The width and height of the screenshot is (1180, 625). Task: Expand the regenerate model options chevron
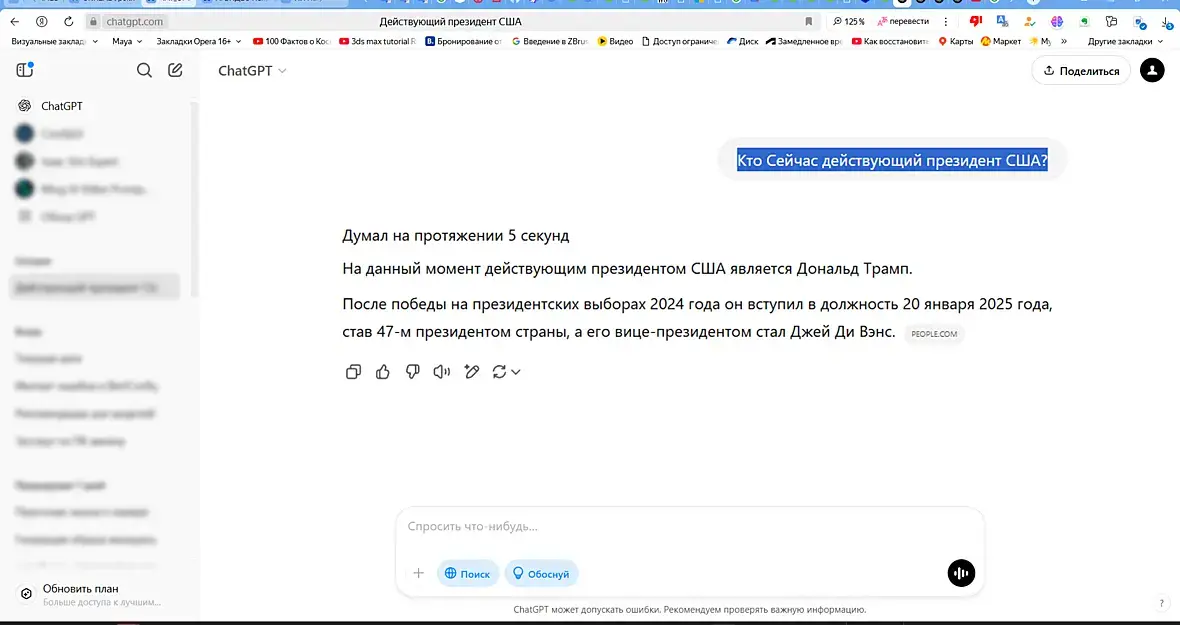[516, 372]
